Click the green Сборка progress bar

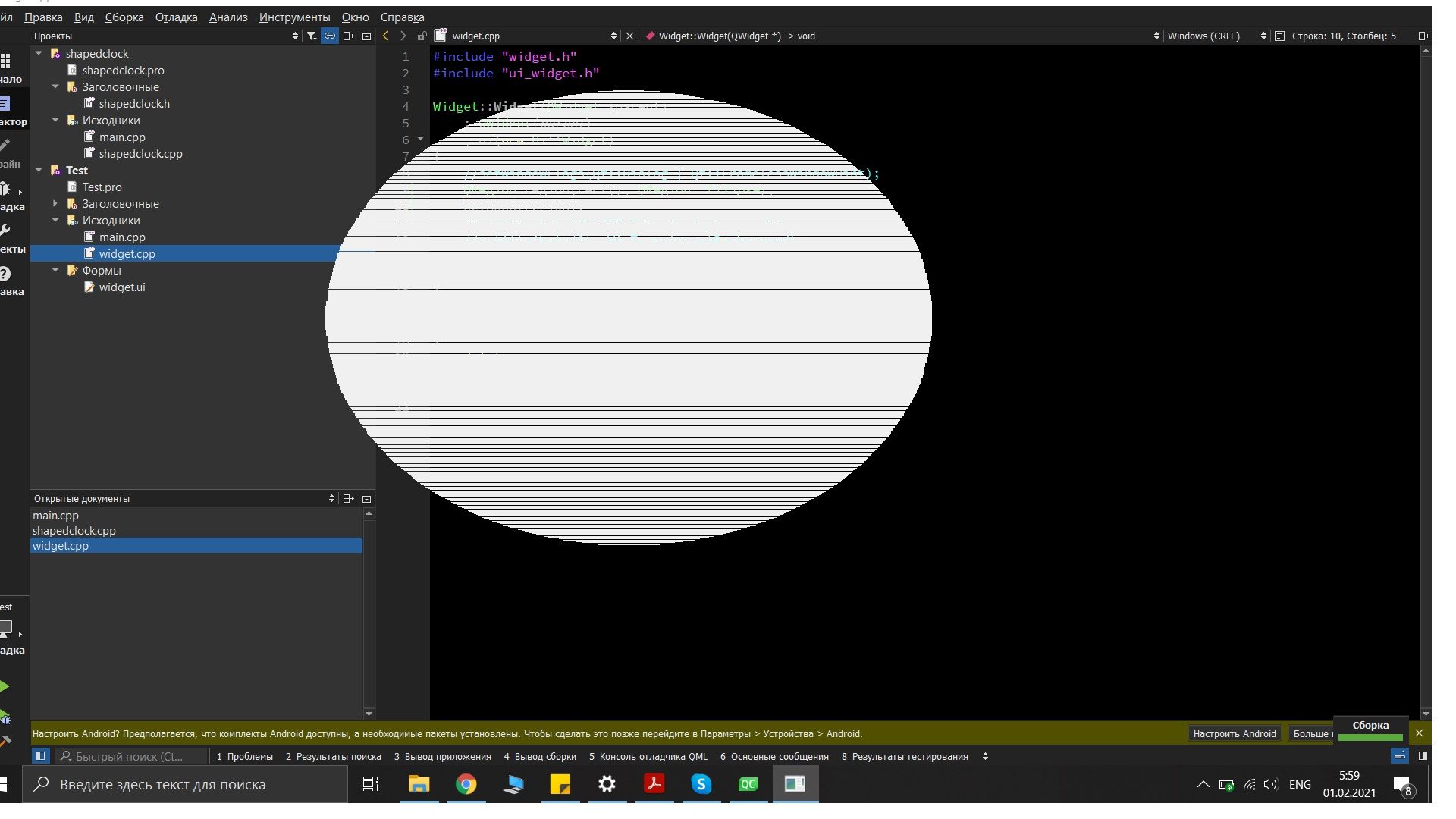pyautogui.click(x=1370, y=736)
